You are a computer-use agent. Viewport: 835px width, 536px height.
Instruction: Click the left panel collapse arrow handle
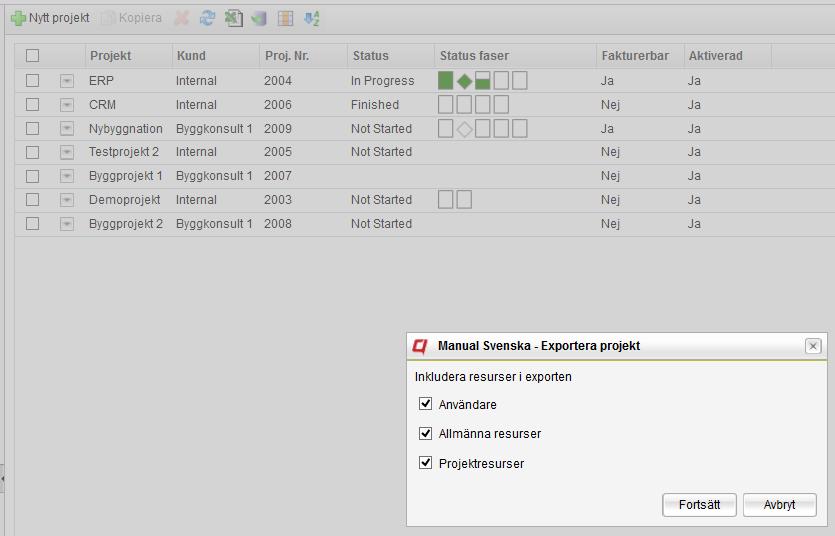click(2, 479)
